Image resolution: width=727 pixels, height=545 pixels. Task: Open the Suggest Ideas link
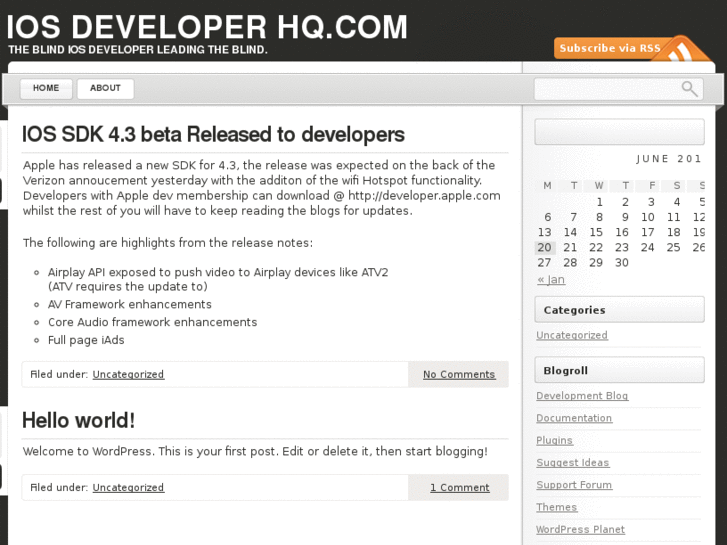[x=573, y=462]
